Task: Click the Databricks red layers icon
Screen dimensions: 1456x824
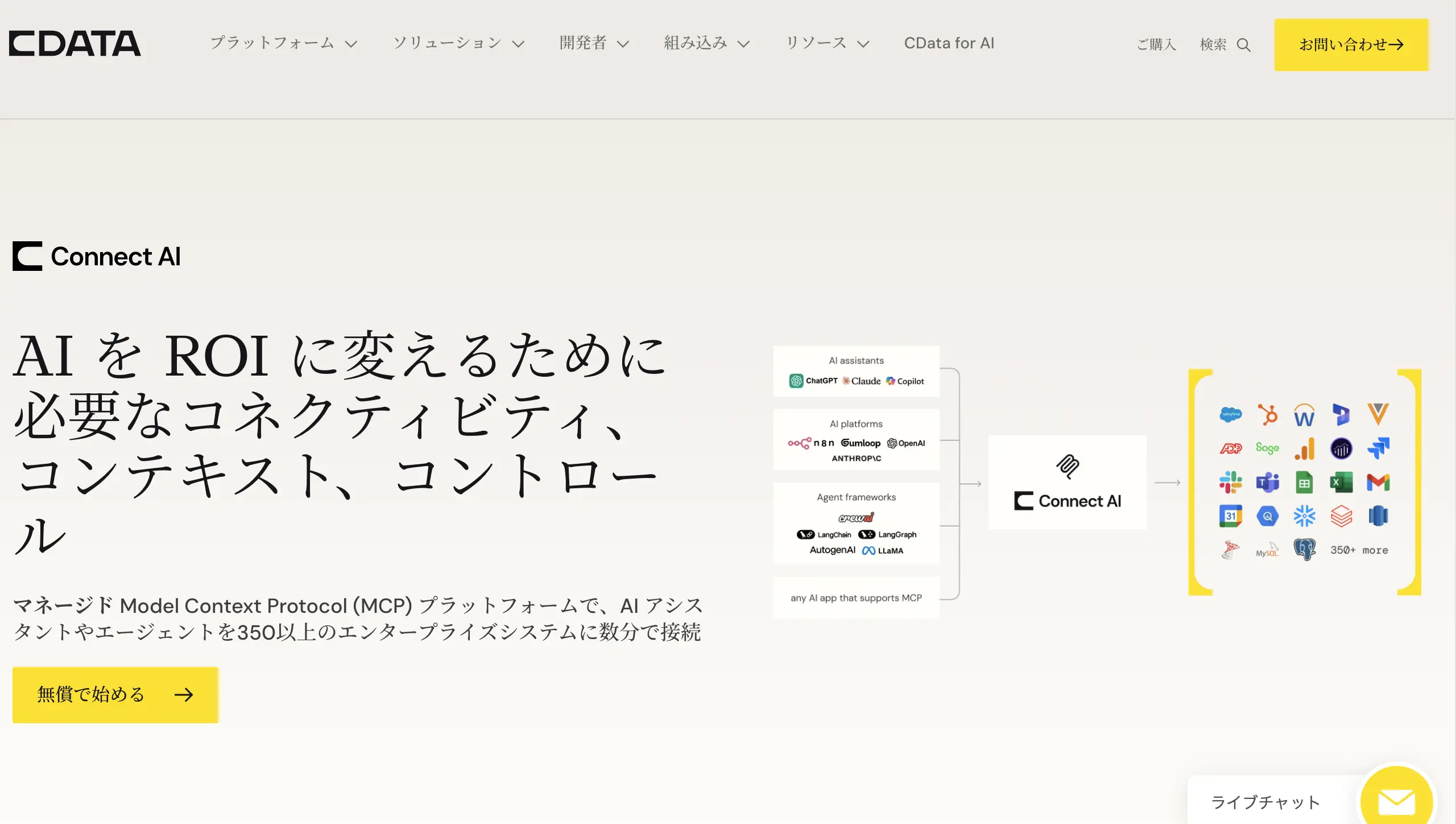Action: (1341, 516)
